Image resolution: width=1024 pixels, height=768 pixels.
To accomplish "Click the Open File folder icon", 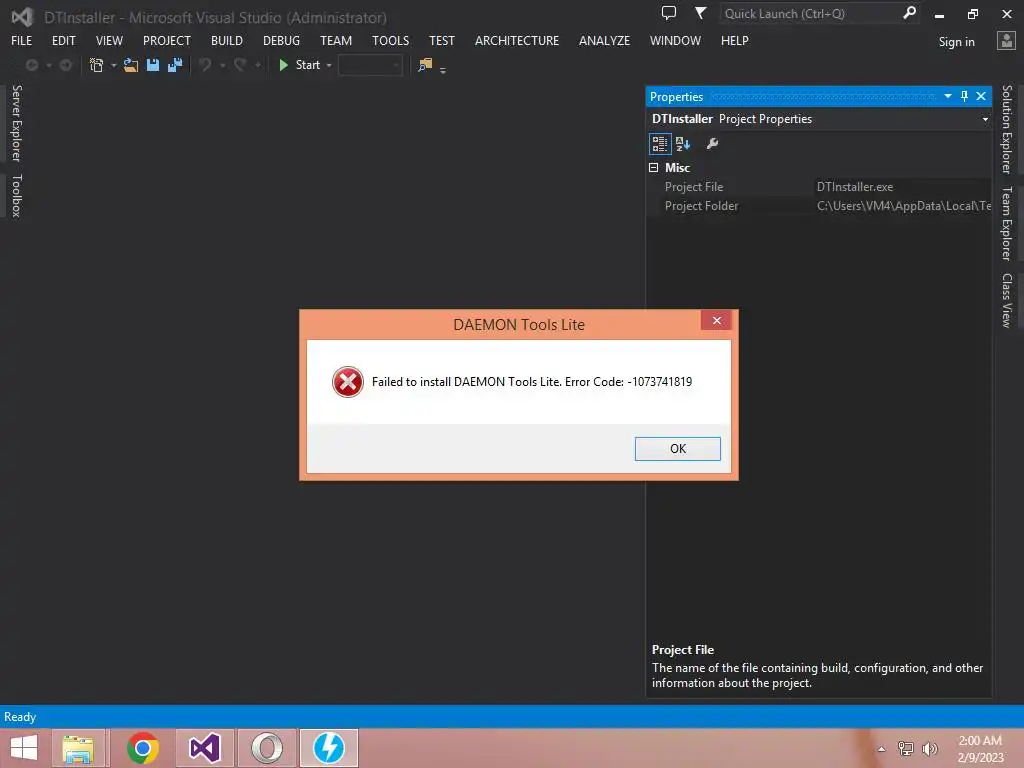I will coord(131,65).
